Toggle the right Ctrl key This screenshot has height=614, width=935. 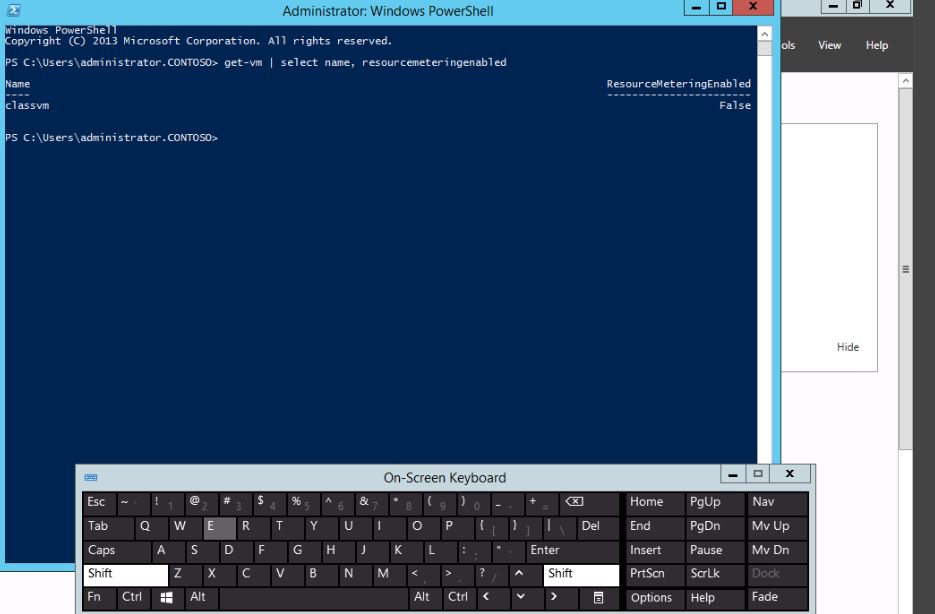[460, 597]
